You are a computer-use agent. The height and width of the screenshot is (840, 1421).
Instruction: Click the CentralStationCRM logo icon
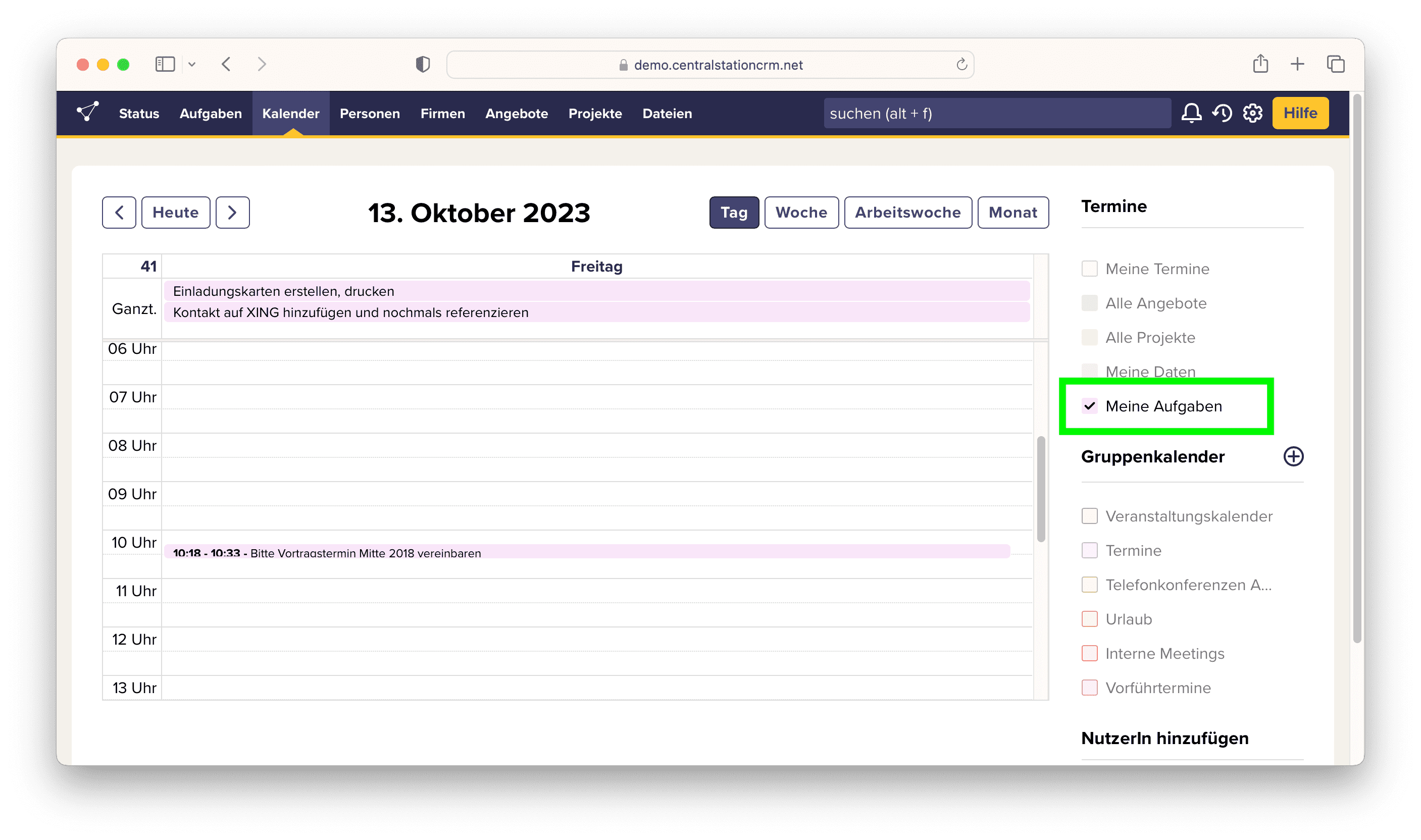(88, 112)
